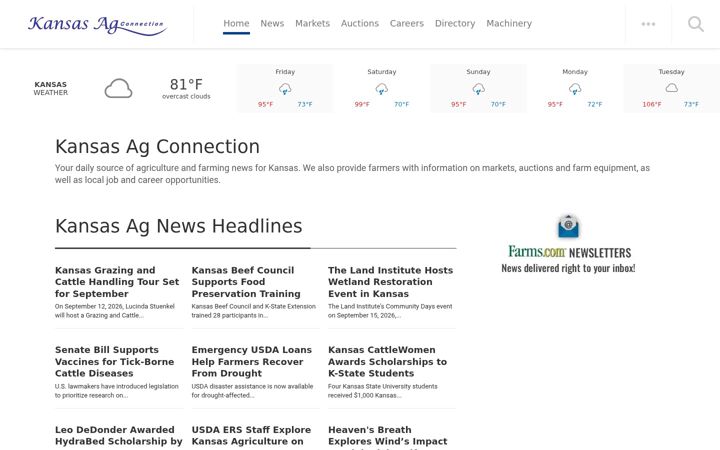Click Tuesday's cloud forecast icon
This screenshot has height=450, width=720.
click(672, 88)
